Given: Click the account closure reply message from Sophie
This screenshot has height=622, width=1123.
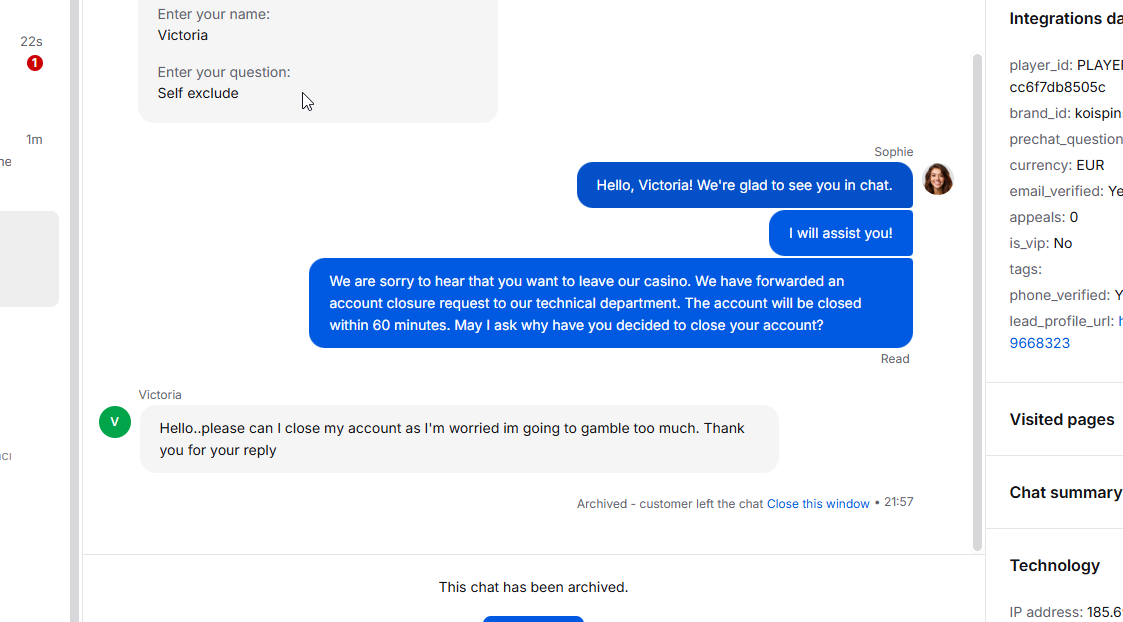Looking at the screenshot, I should (610, 303).
